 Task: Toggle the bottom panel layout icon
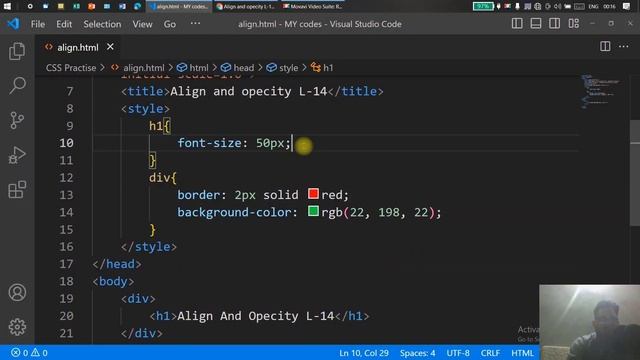(536, 24)
